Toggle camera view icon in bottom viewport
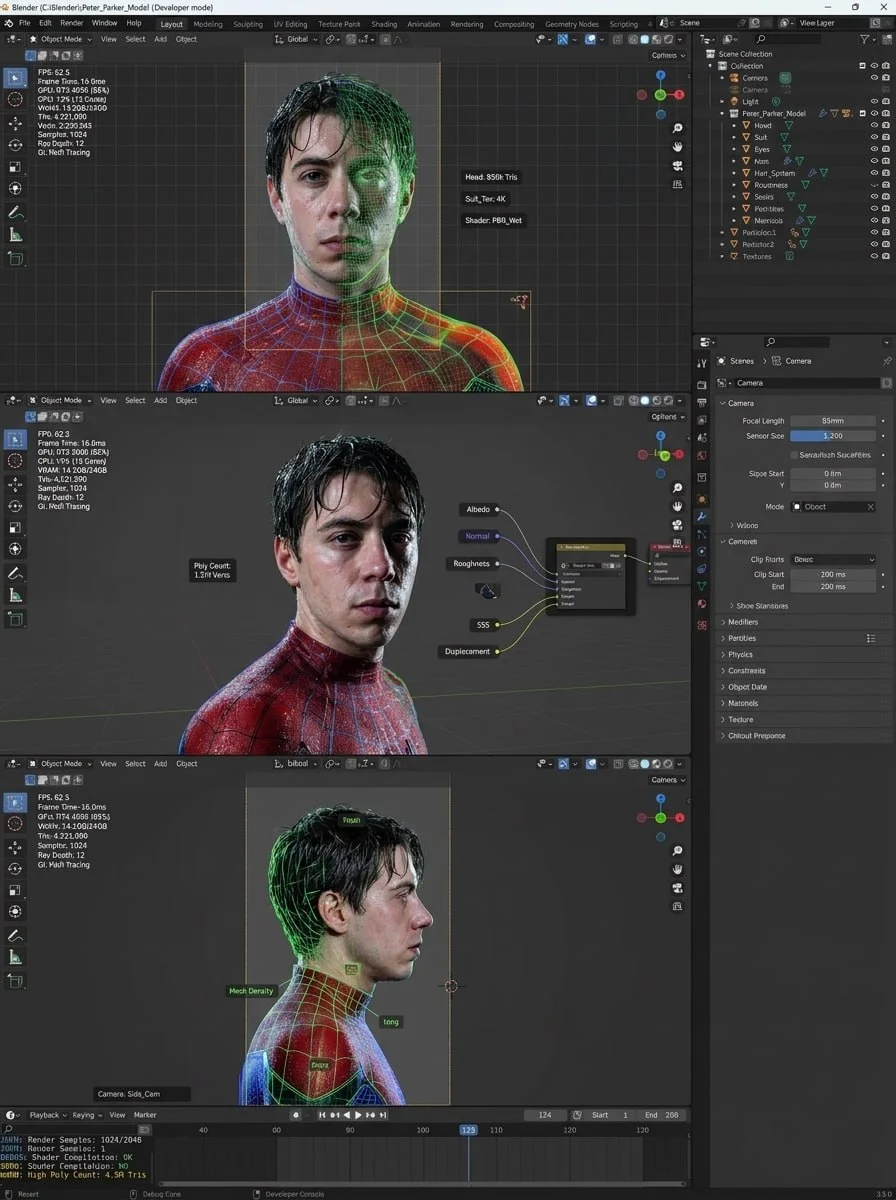 click(x=677, y=888)
